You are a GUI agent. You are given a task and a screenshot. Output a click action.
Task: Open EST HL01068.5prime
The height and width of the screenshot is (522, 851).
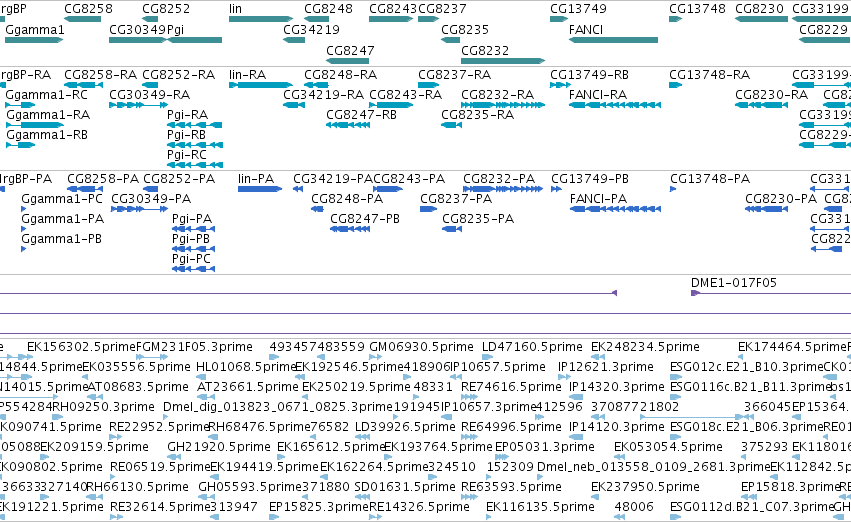click(x=246, y=367)
